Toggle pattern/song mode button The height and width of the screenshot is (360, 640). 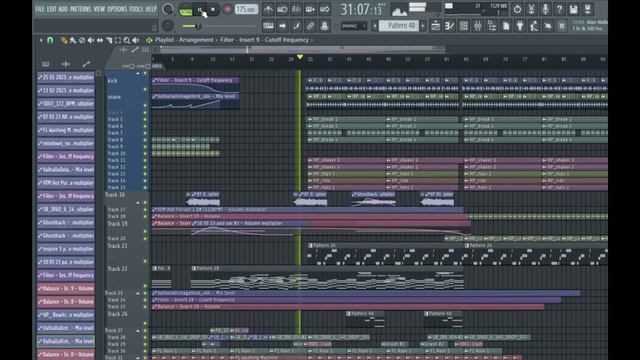[x=186, y=10]
